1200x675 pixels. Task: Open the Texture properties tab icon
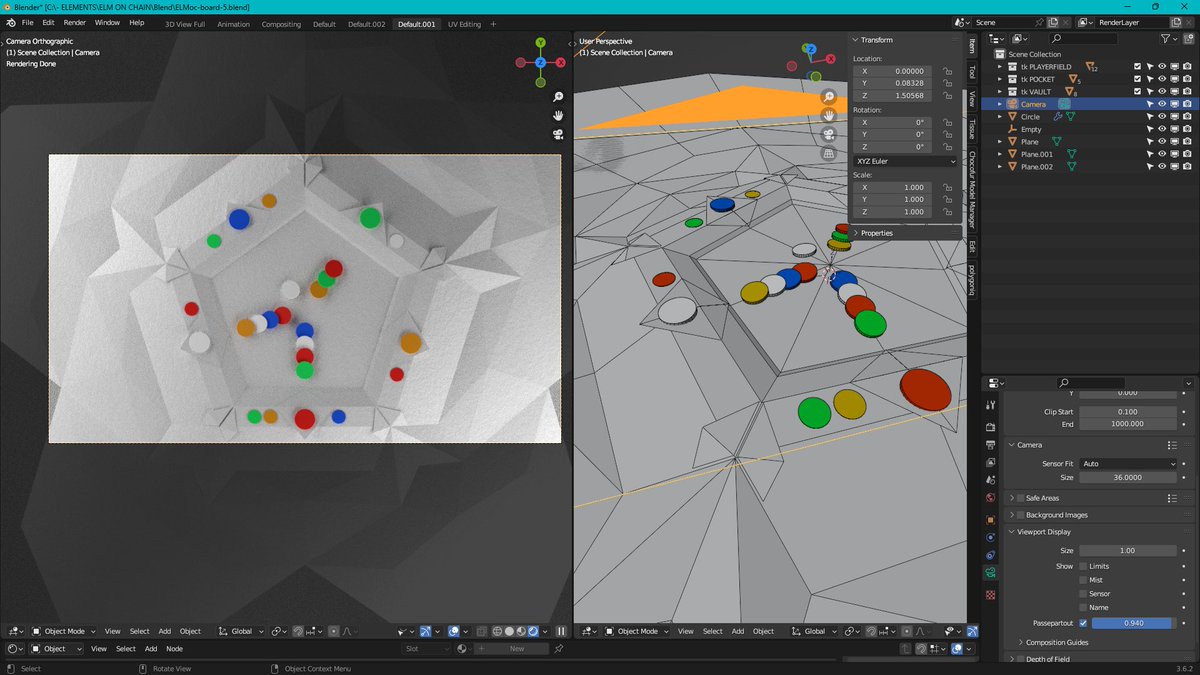[991, 595]
